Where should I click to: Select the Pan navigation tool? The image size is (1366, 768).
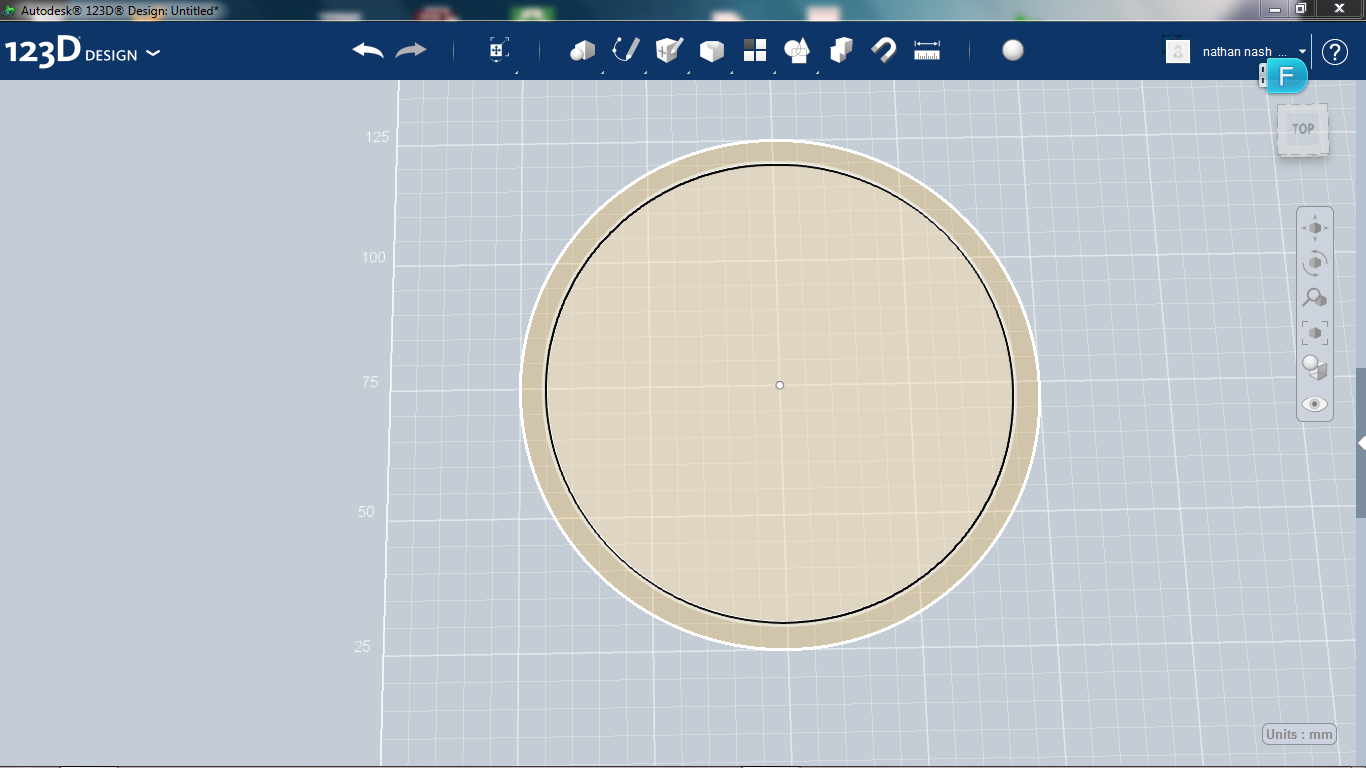[1314, 228]
